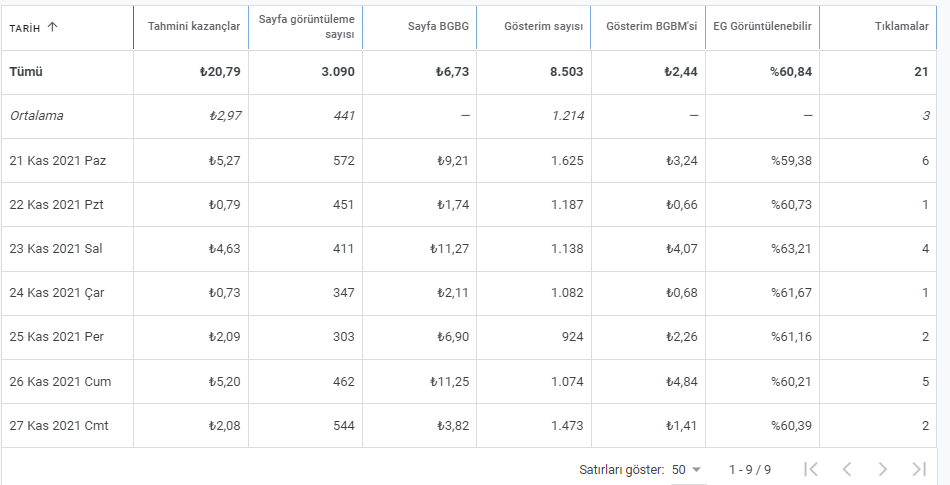Select the 21 Kas 2021 Paz row
Viewport: 950px width, 485px height.
(x=469, y=160)
